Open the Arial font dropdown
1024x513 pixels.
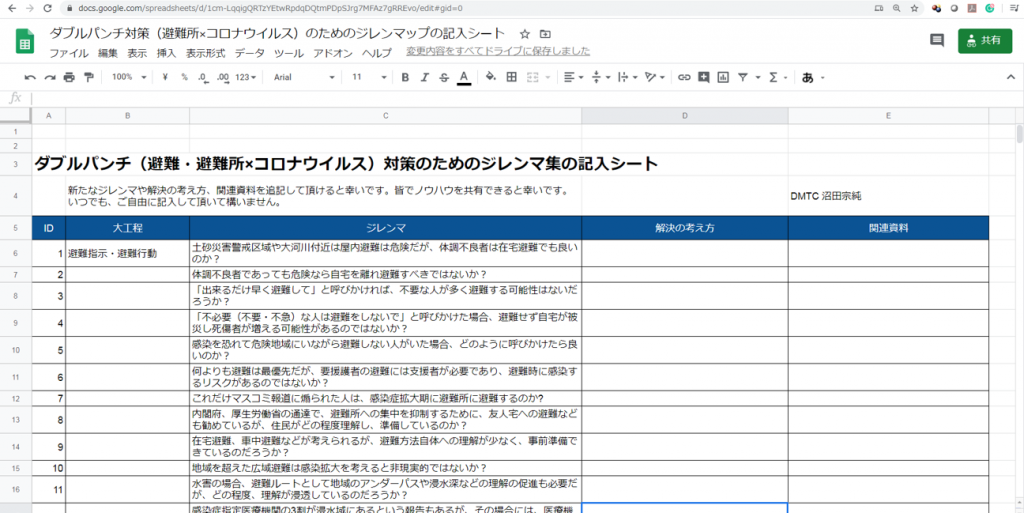[x=304, y=77]
